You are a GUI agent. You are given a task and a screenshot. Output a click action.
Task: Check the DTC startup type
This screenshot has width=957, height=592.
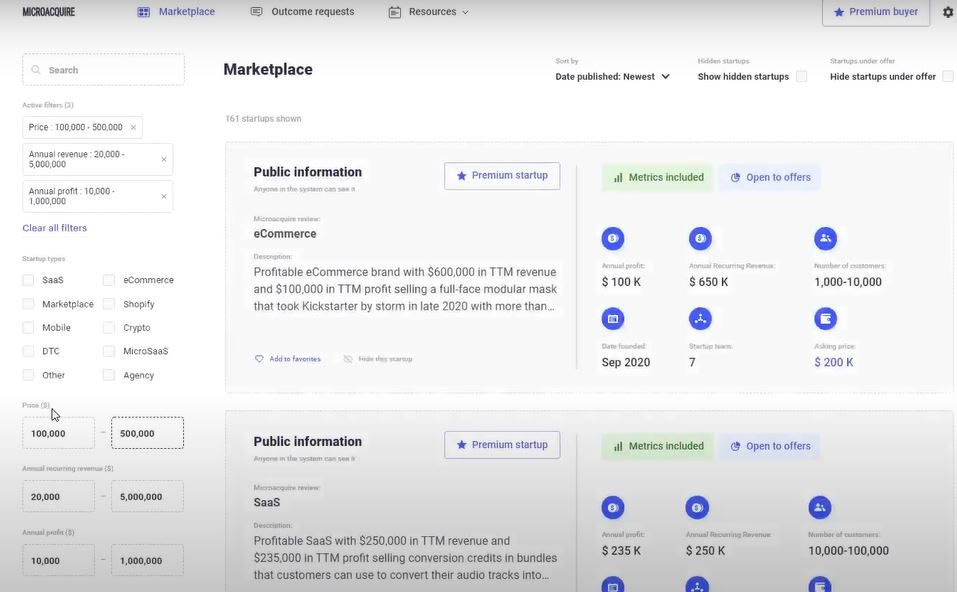click(x=28, y=351)
